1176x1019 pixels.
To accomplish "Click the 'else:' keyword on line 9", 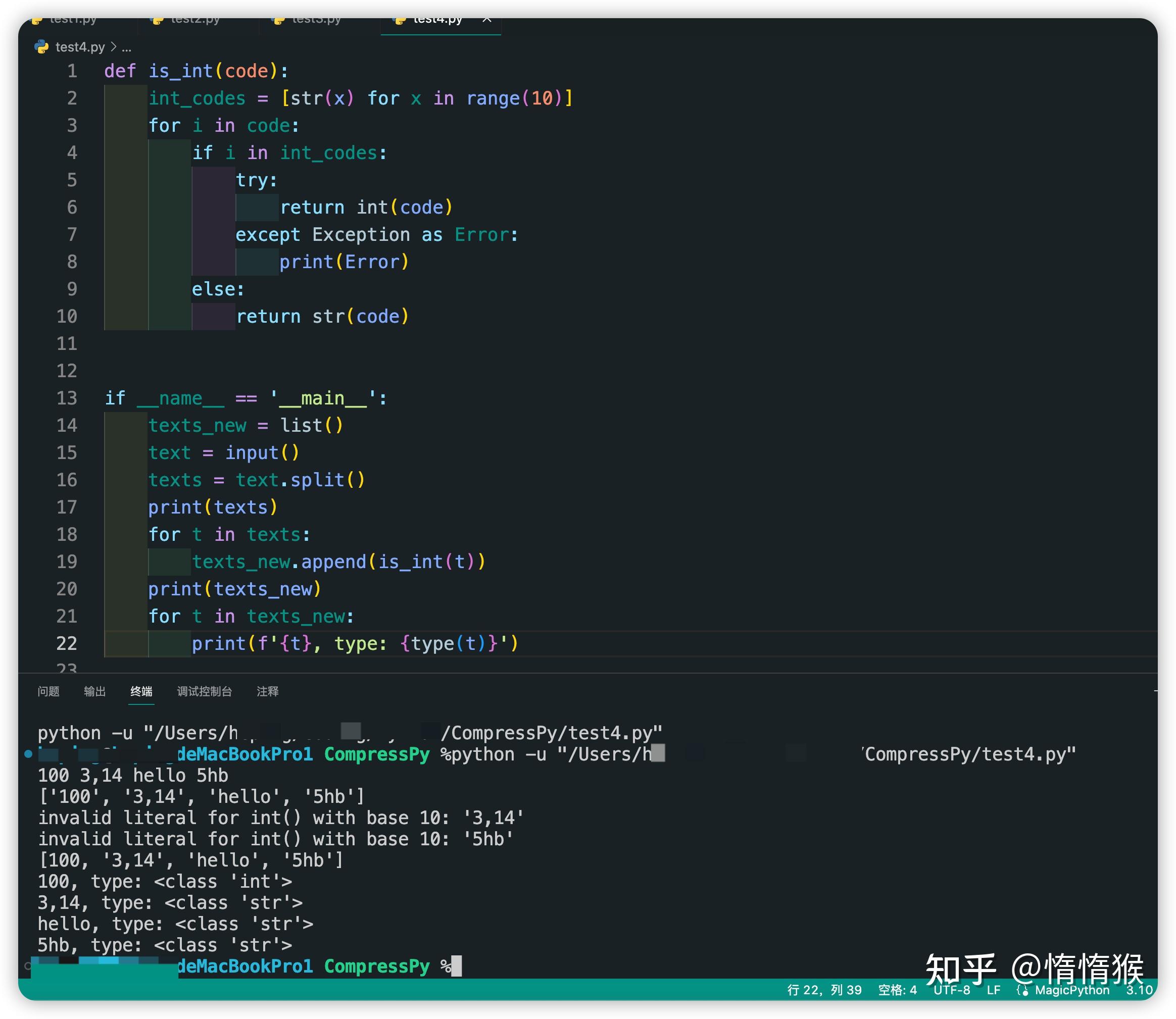I will [218, 289].
